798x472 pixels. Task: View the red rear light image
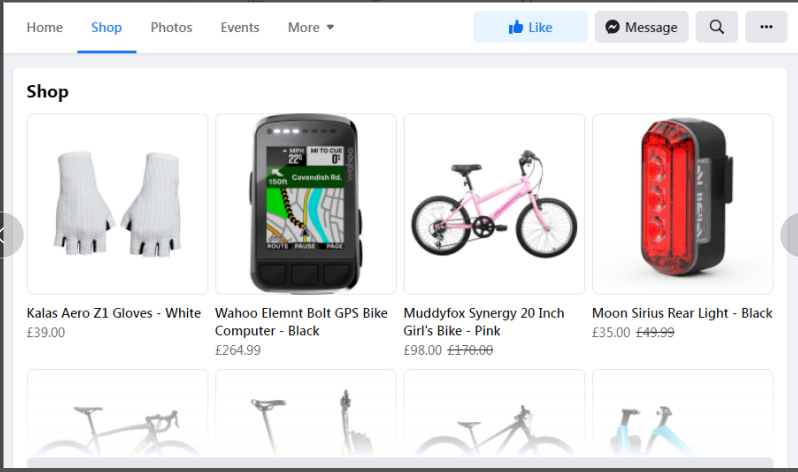(682, 203)
